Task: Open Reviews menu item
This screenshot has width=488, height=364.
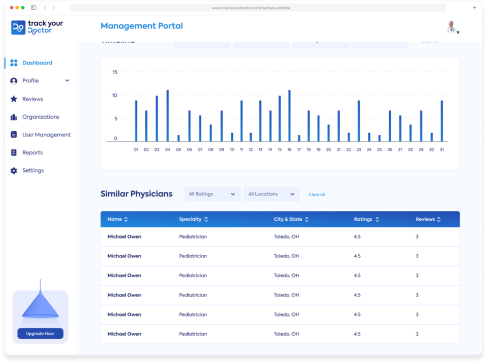Action: pos(33,99)
